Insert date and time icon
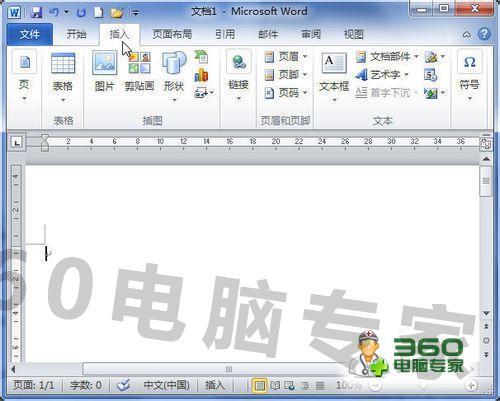The height and width of the screenshot is (401, 500). [431, 75]
